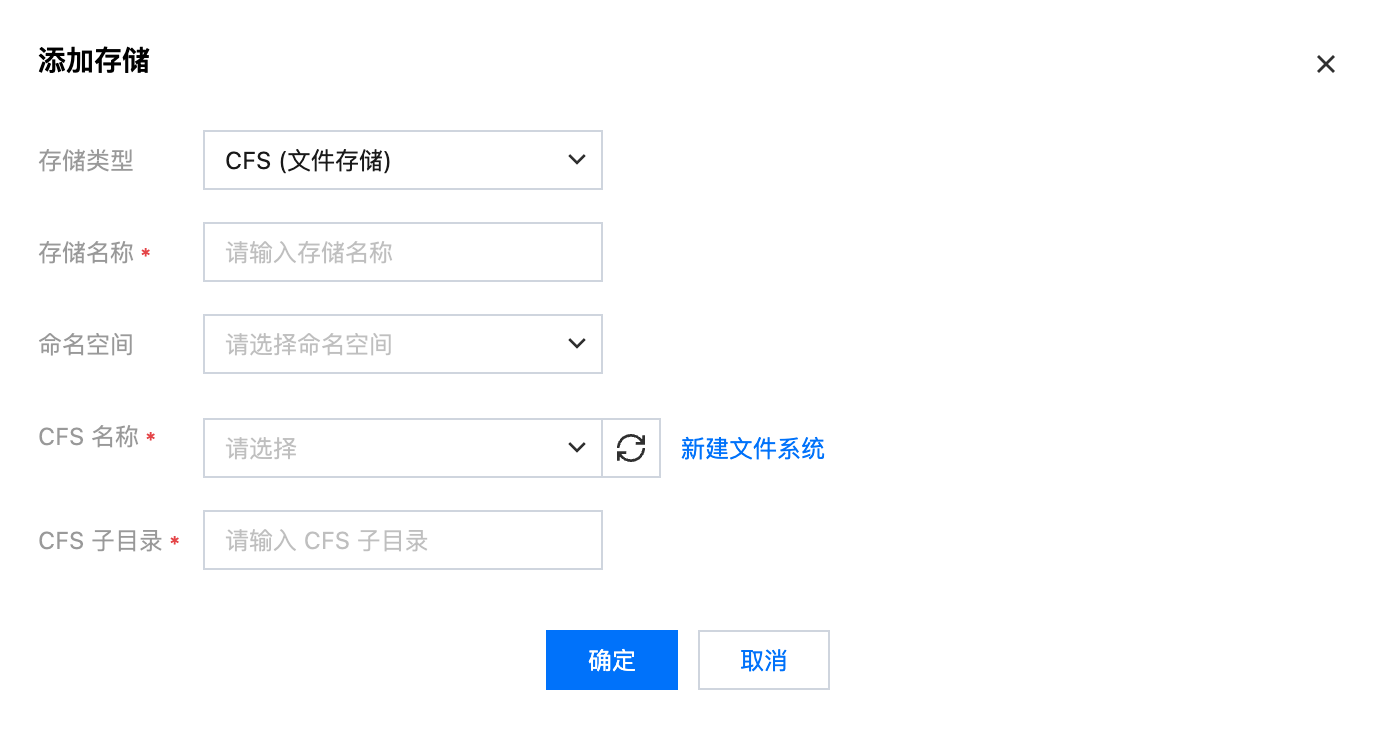Click the 存储类型 field label
1380x730 pixels.
click(x=86, y=160)
